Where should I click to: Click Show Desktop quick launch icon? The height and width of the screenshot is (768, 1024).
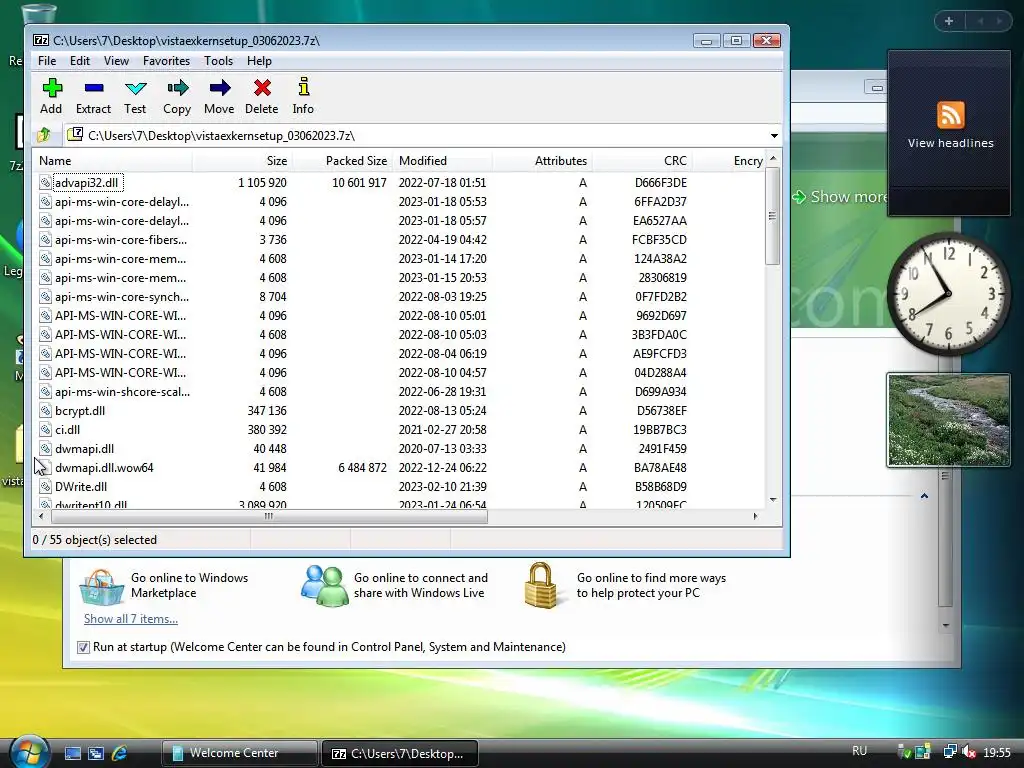pos(72,753)
